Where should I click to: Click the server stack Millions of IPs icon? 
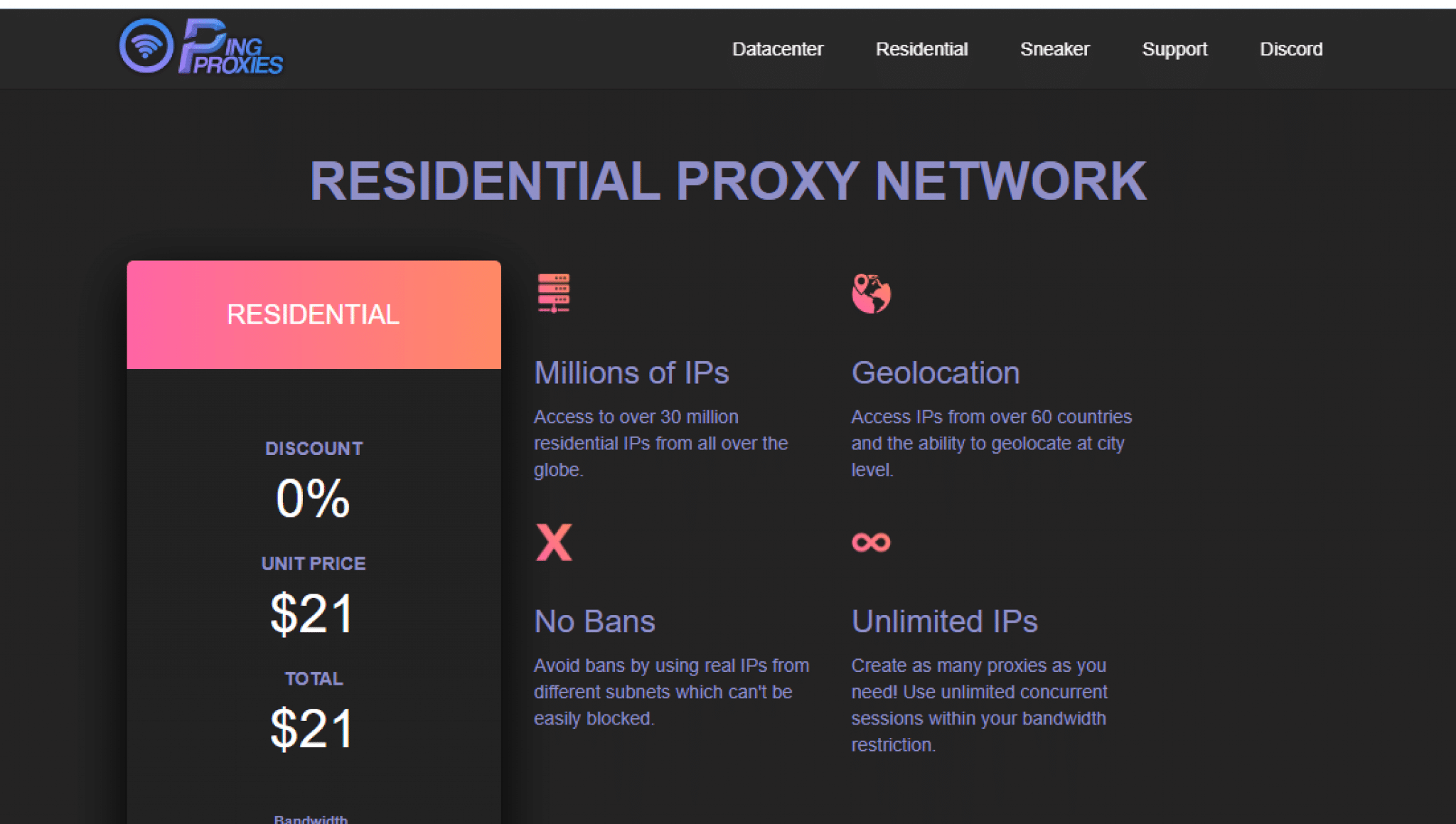[x=554, y=293]
